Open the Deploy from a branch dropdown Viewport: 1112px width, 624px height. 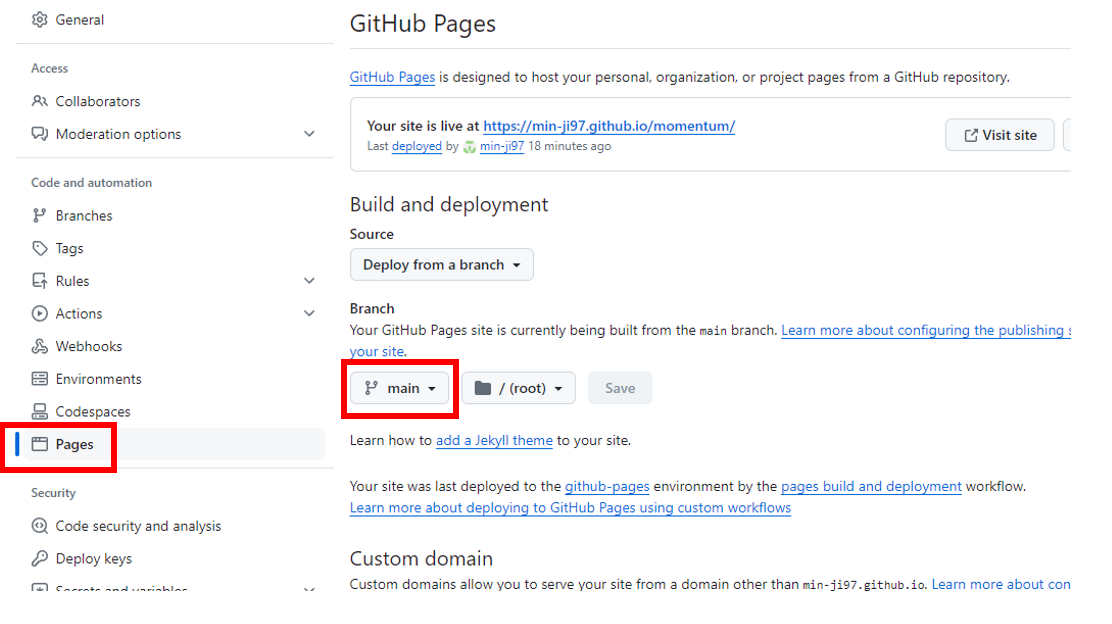click(442, 264)
